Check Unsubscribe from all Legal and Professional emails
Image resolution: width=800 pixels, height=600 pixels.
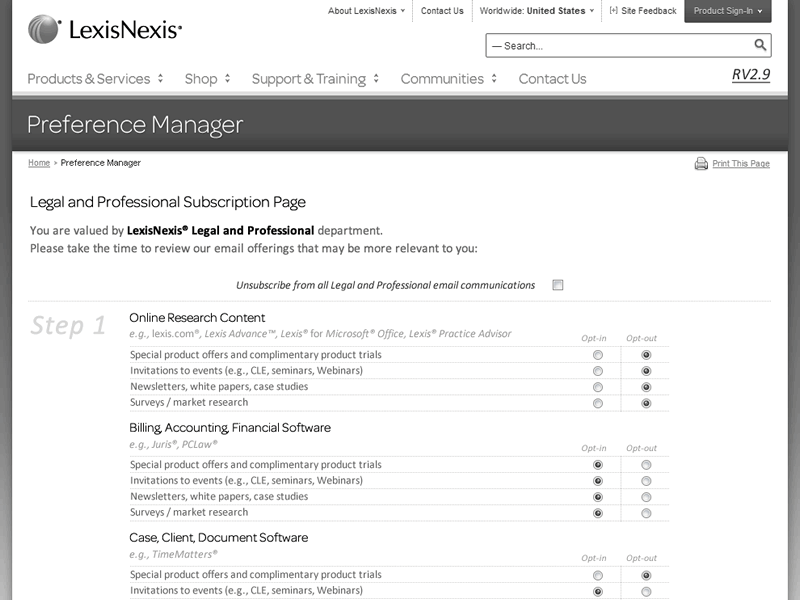pyautogui.click(x=558, y=285)
